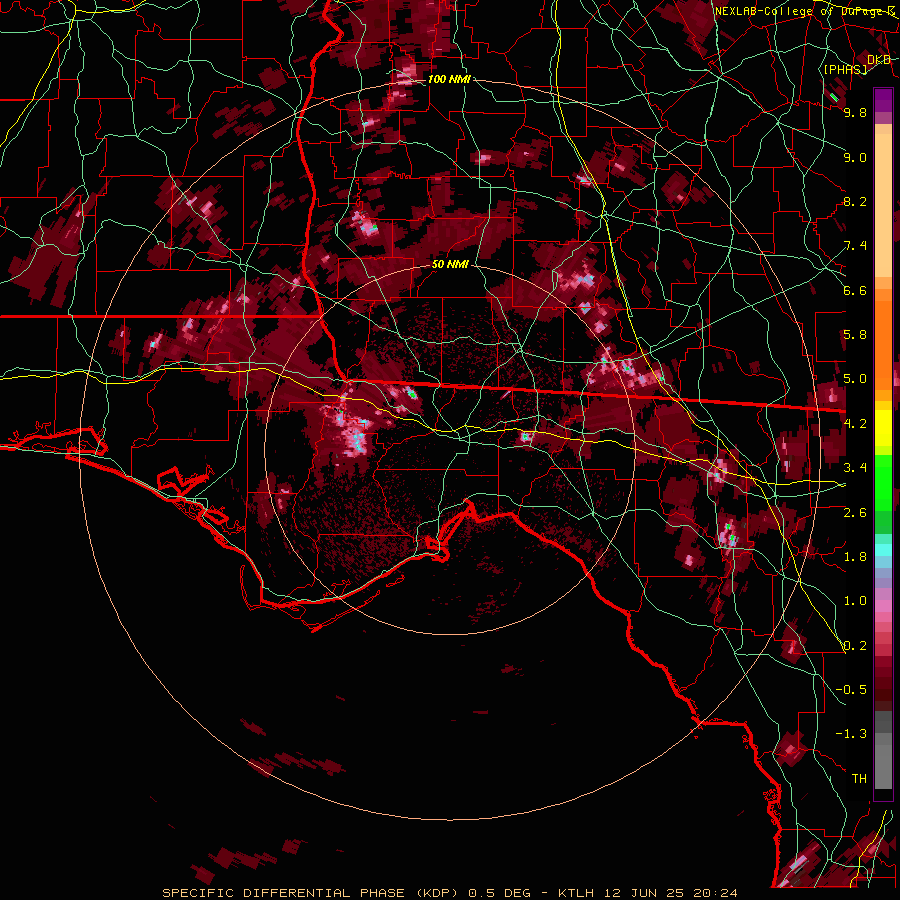Click the 100 NMI range ring label

tap(449, 79)
